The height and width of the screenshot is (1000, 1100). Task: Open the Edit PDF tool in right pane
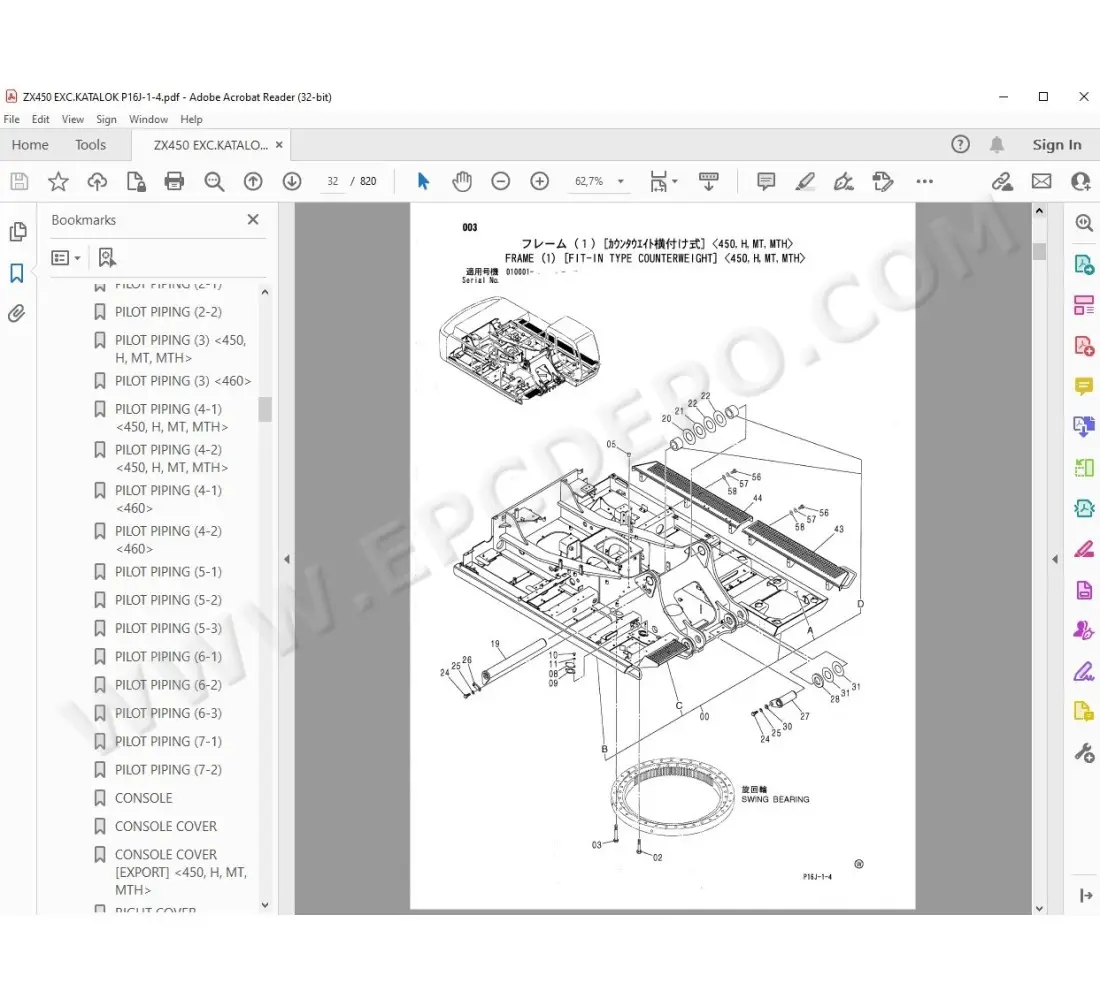1084,305
